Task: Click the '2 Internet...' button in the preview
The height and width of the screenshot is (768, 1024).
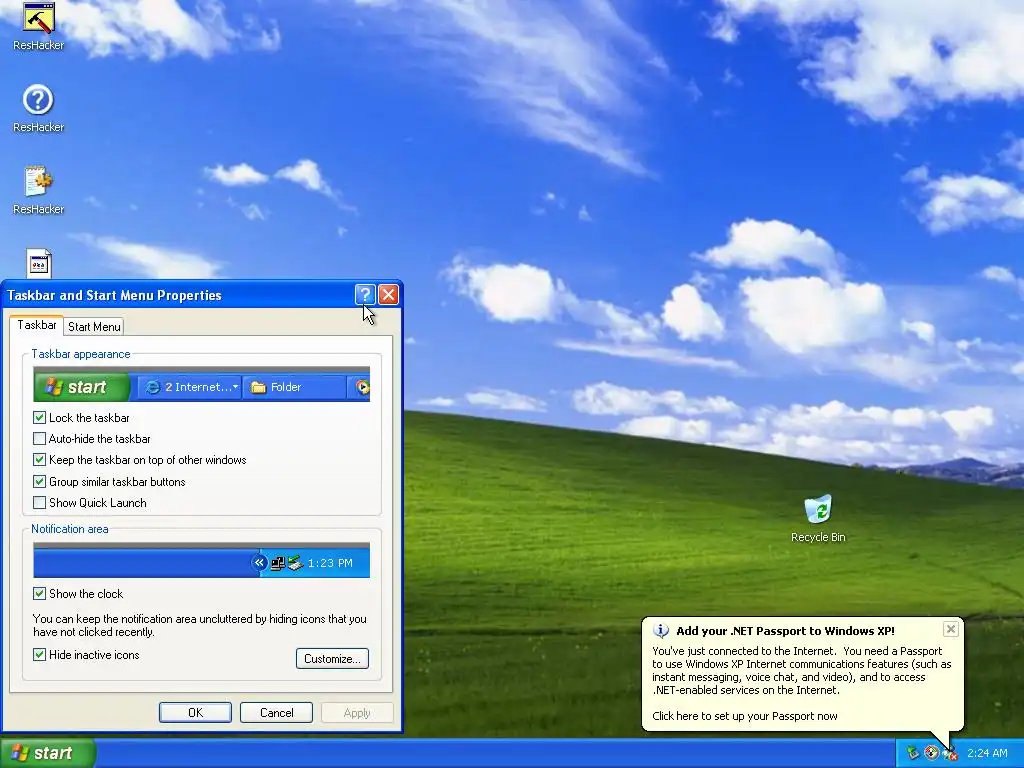Action: (191, 387)
